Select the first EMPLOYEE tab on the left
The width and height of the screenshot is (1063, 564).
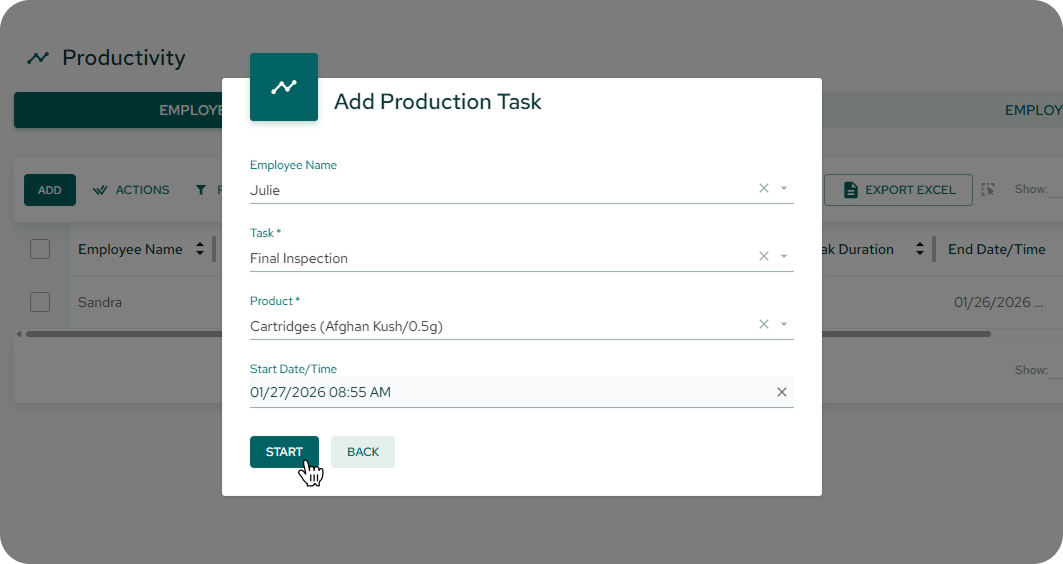tap(118, 110)
